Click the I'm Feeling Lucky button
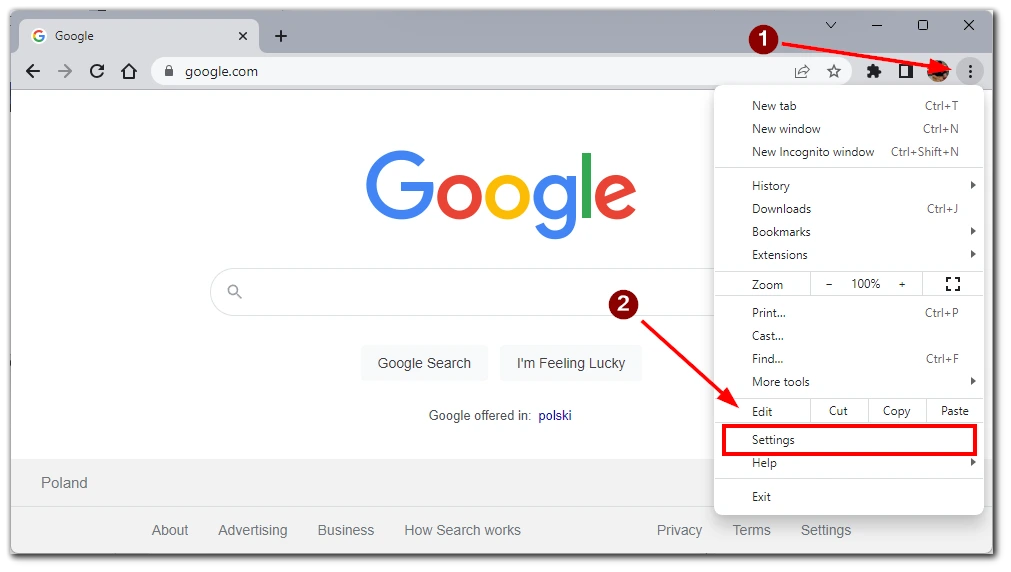Image resolution: width=1011 pixels, height=572 pixels. point(571,364)
